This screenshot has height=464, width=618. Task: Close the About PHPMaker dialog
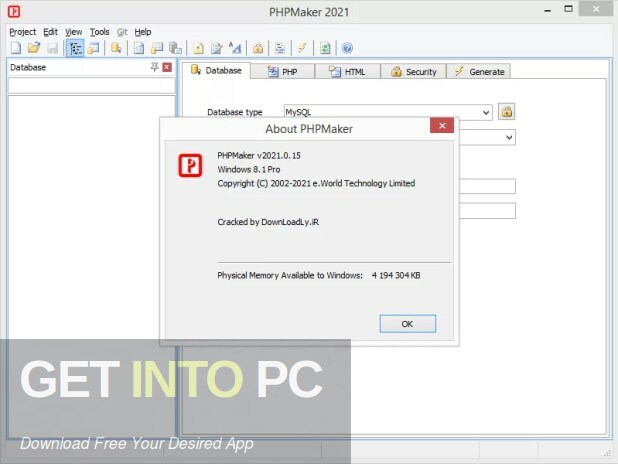coord(442,126)
